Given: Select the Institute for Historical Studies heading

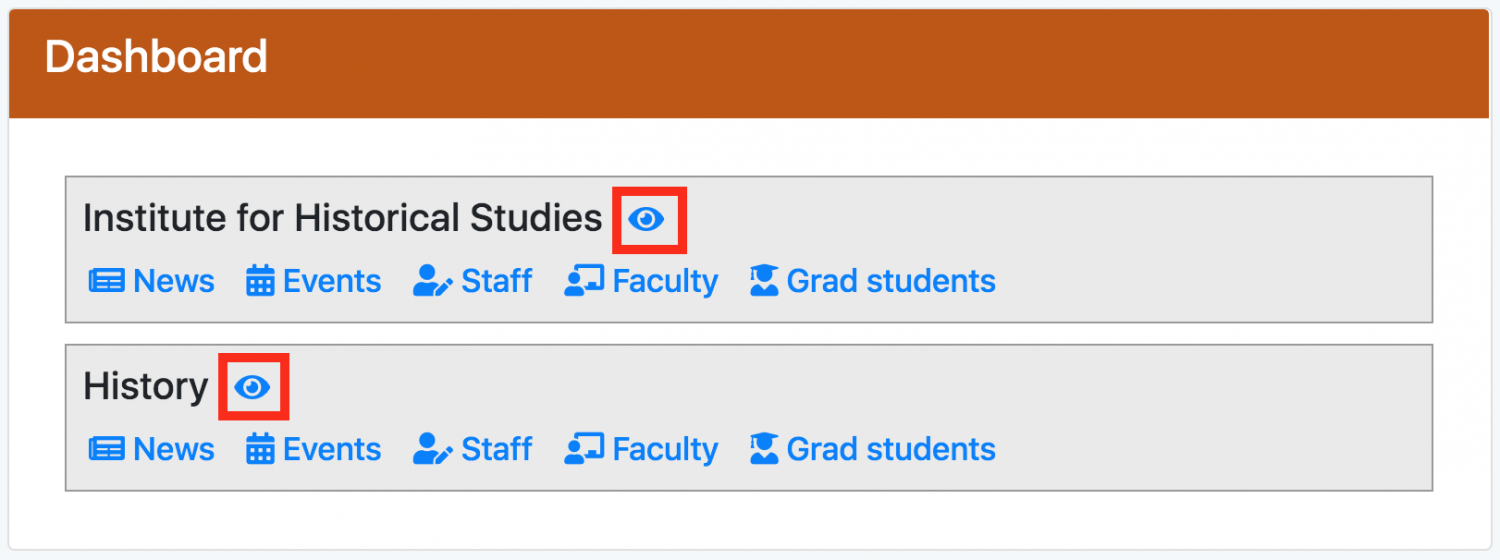Looking at the screenshot, I should [343, 218].
